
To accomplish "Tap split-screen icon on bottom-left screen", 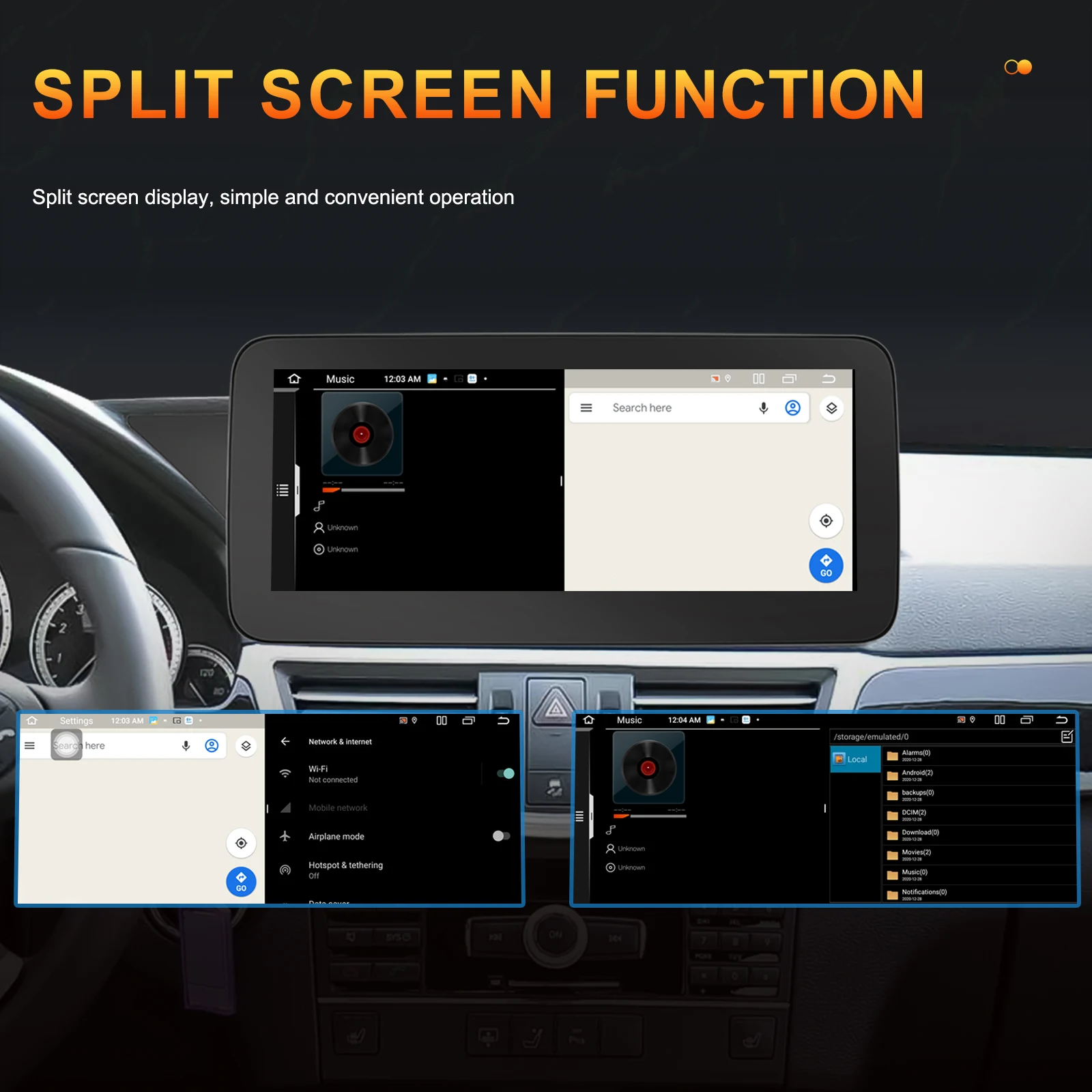I will point(442,721).
